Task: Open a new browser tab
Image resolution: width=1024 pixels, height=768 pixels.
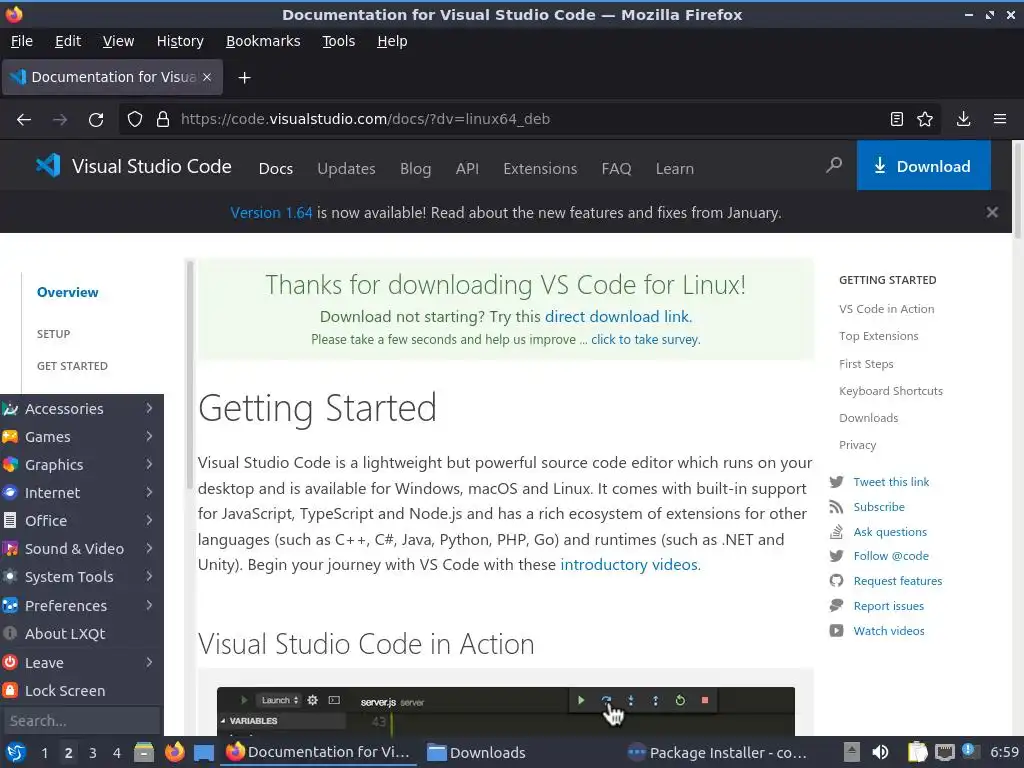Action: click(x=244, y=78)
